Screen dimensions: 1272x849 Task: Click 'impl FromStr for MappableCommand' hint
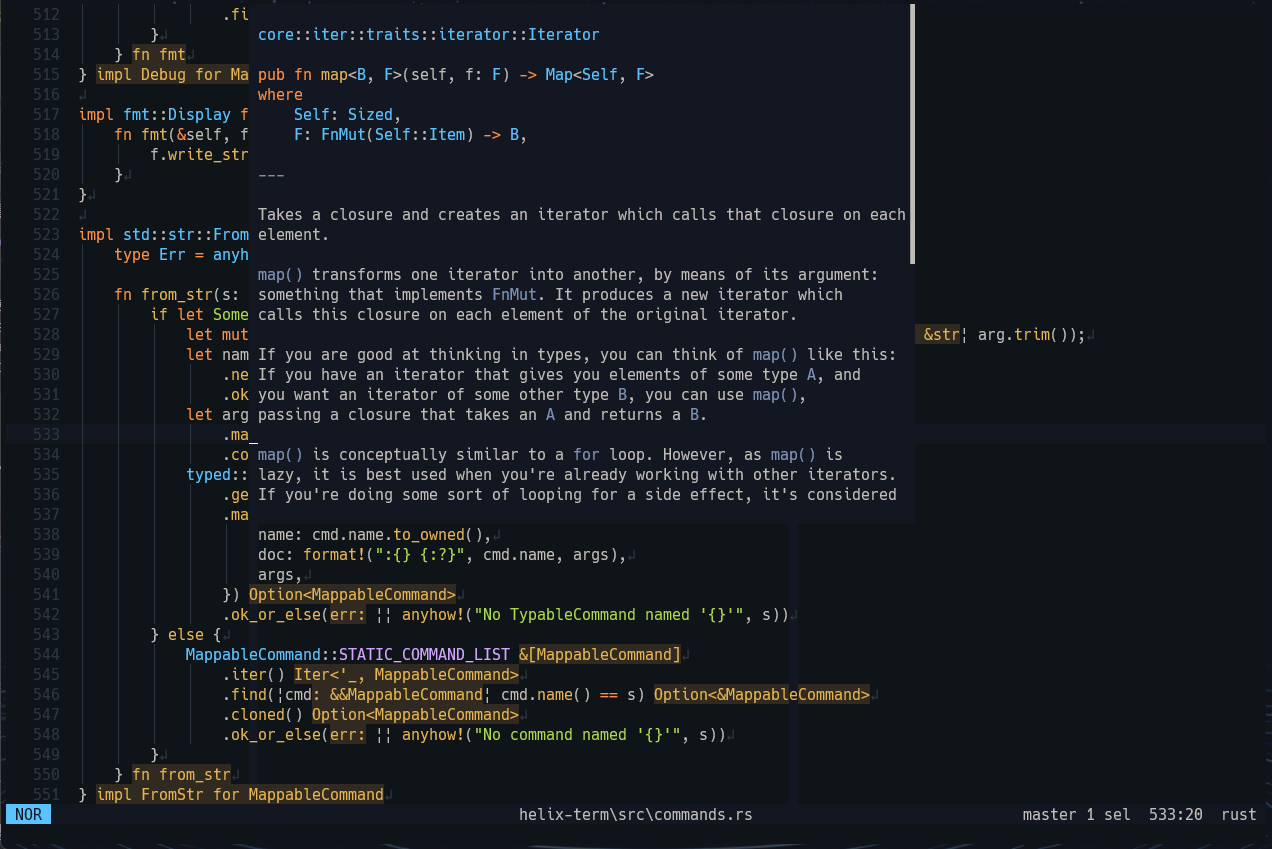pos(240,794)
